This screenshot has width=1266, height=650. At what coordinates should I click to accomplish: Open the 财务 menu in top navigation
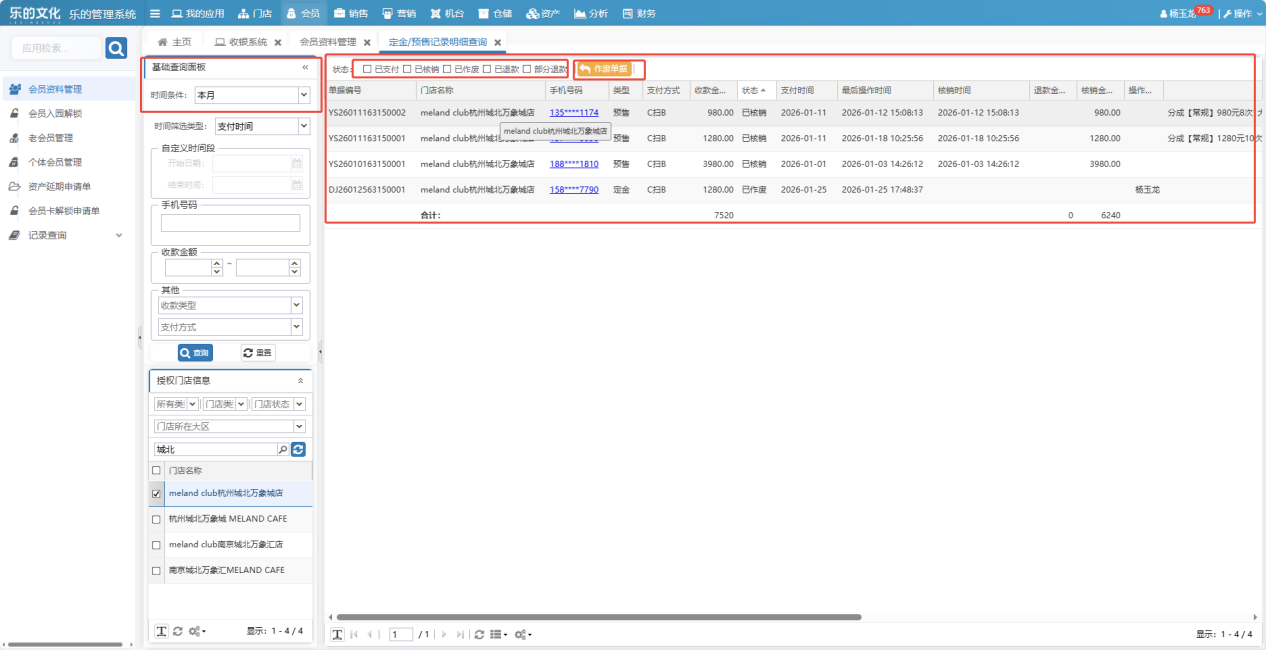coord(639,14)
